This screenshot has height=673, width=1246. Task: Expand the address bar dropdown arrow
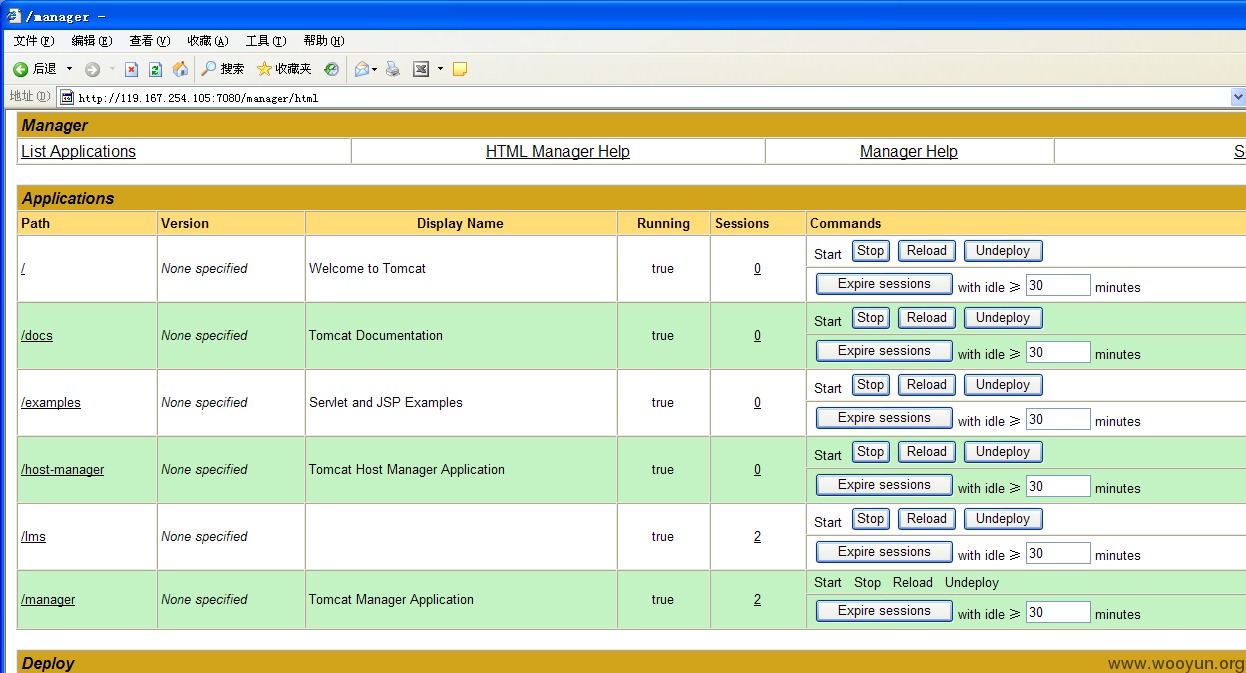click(1238, 97)
